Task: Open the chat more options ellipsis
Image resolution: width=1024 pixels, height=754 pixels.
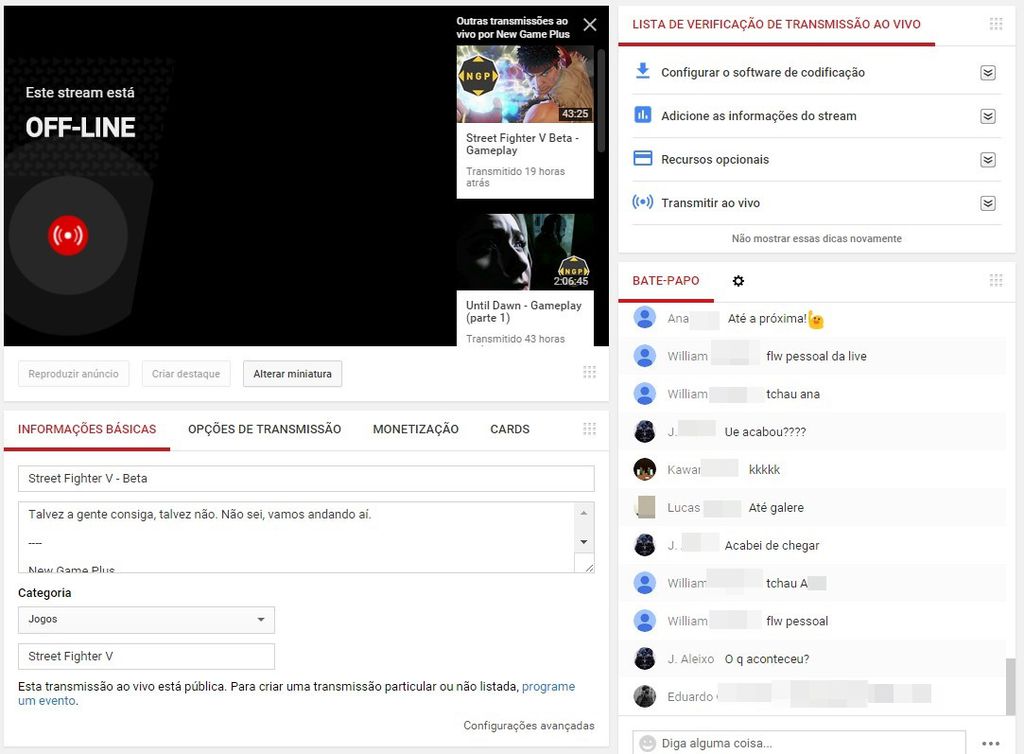Action: [991, 744]
